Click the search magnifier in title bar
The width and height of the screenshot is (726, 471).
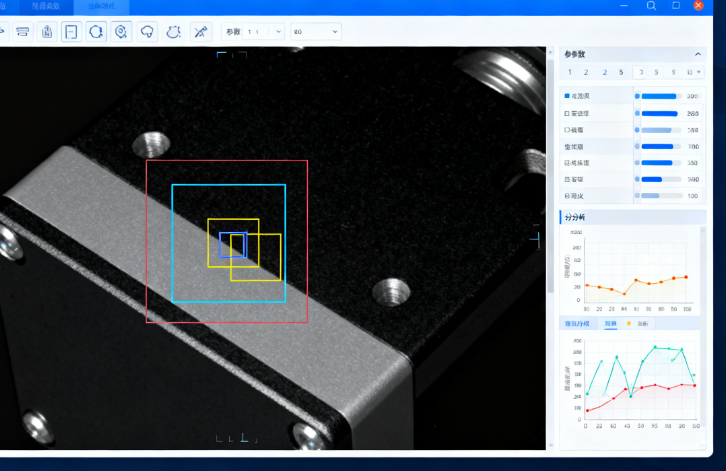pyautogui.click(x=651, y=6)
